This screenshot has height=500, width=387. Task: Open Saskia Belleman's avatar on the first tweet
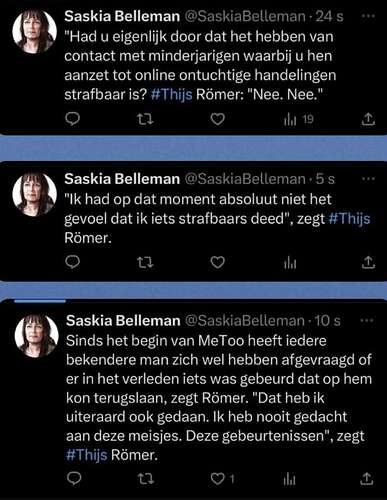point(34,31)
